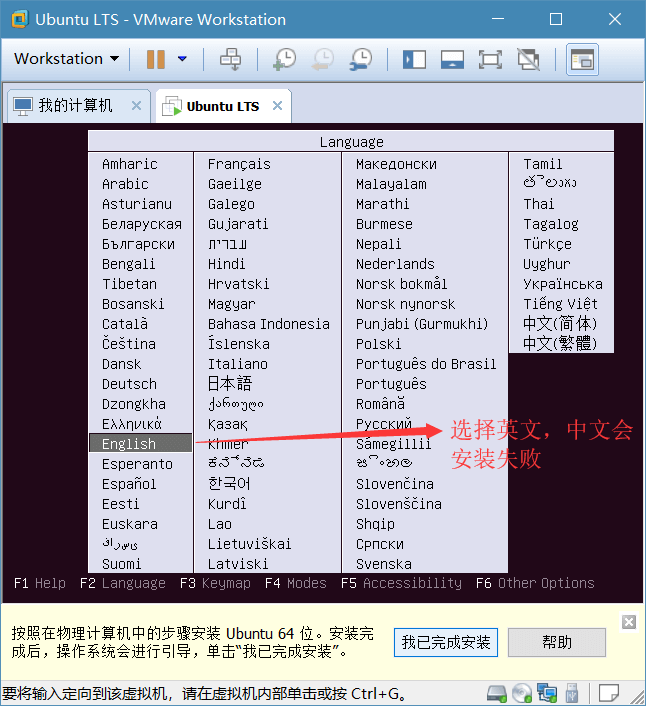Click F6 Other Options
The image size is (646, 706).
pyautogui.click(x=535, y=583)
